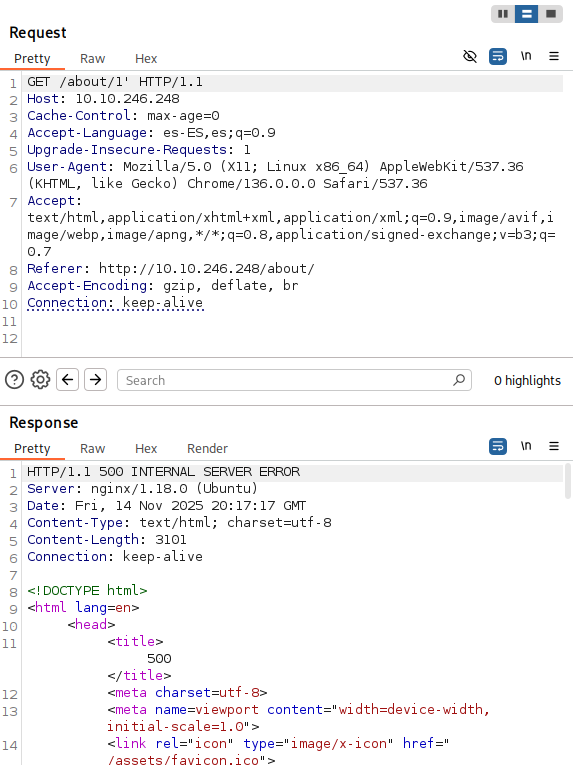This screenshot has width=574, height=765.
Task: Click Upgrade-Insecure-Requests header line
Action: (x=139, y=150)
